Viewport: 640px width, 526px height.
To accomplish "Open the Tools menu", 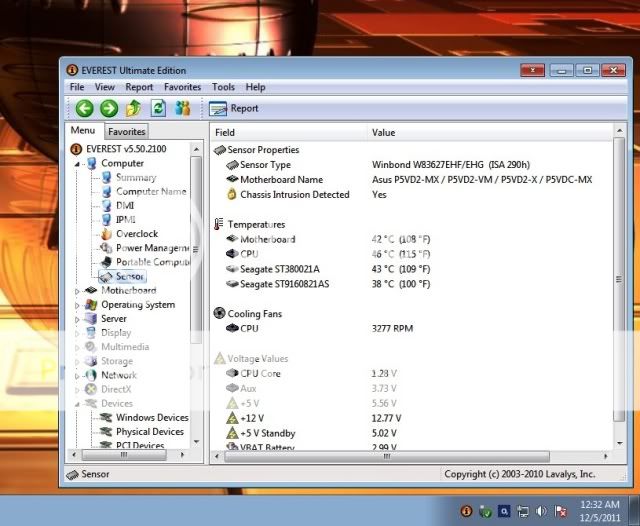I will tap(223, 87).
